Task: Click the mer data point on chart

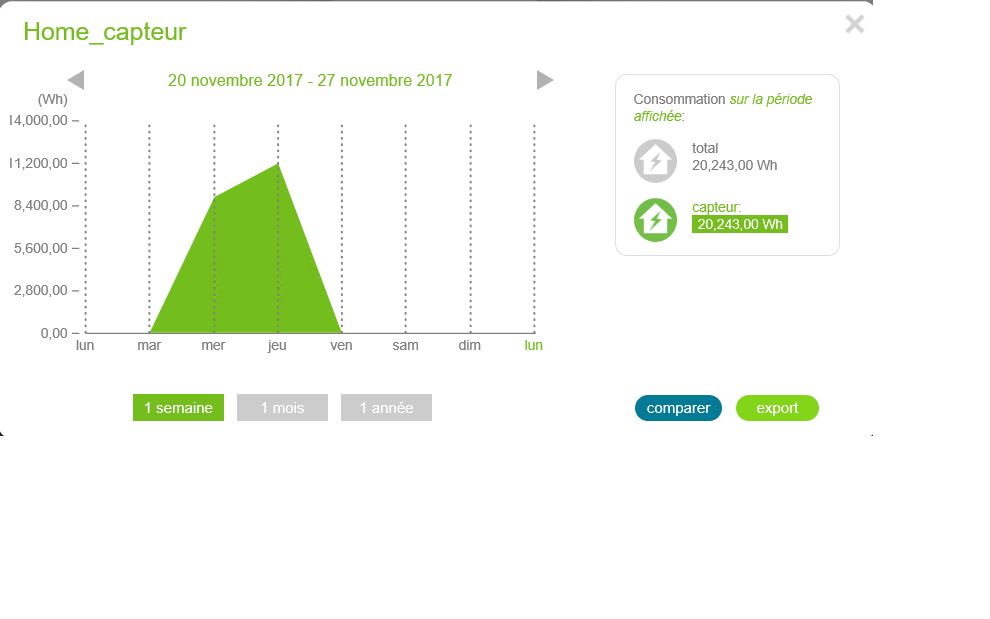Action: coord(214,197)
